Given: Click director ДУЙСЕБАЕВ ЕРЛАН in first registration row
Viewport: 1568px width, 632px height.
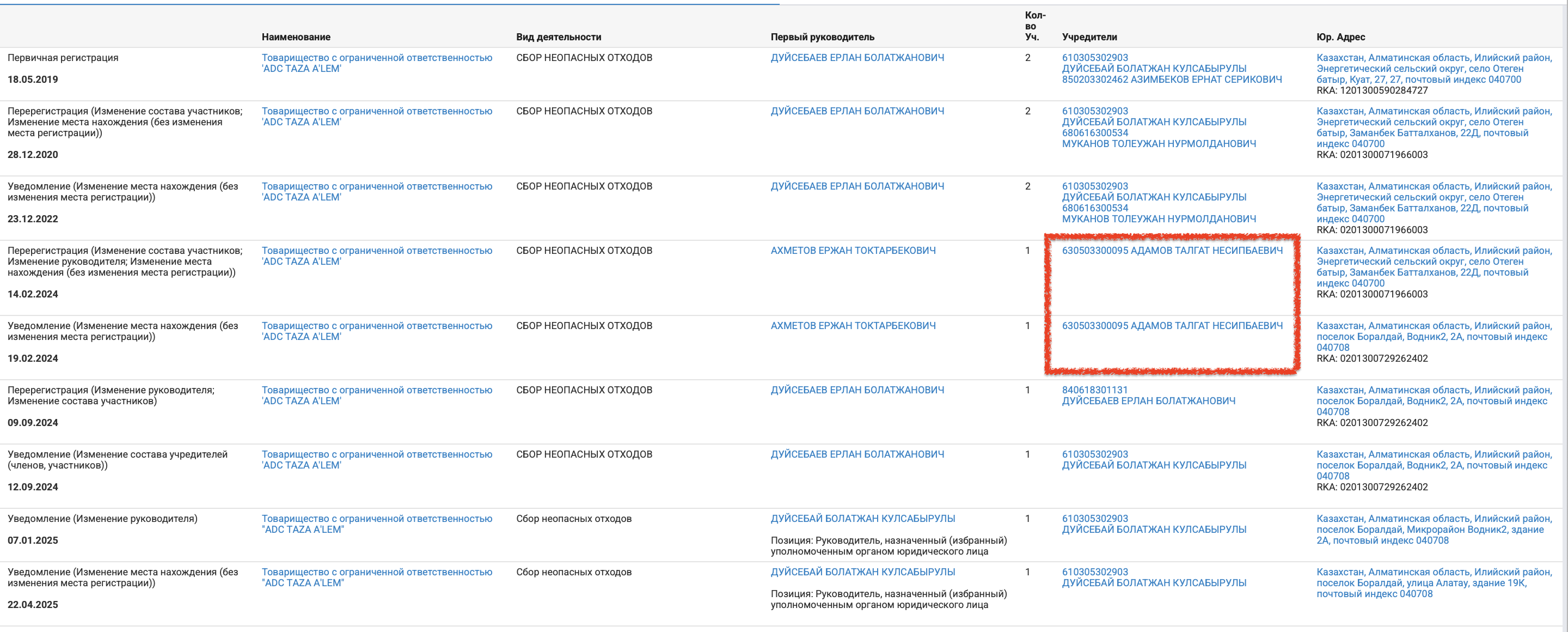Looking at the screenshot, I should (x=857, y=57).
